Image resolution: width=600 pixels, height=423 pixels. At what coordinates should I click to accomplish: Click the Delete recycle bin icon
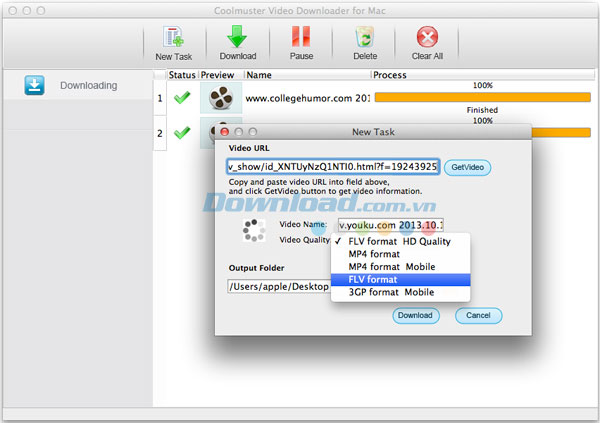click(365, 37)
